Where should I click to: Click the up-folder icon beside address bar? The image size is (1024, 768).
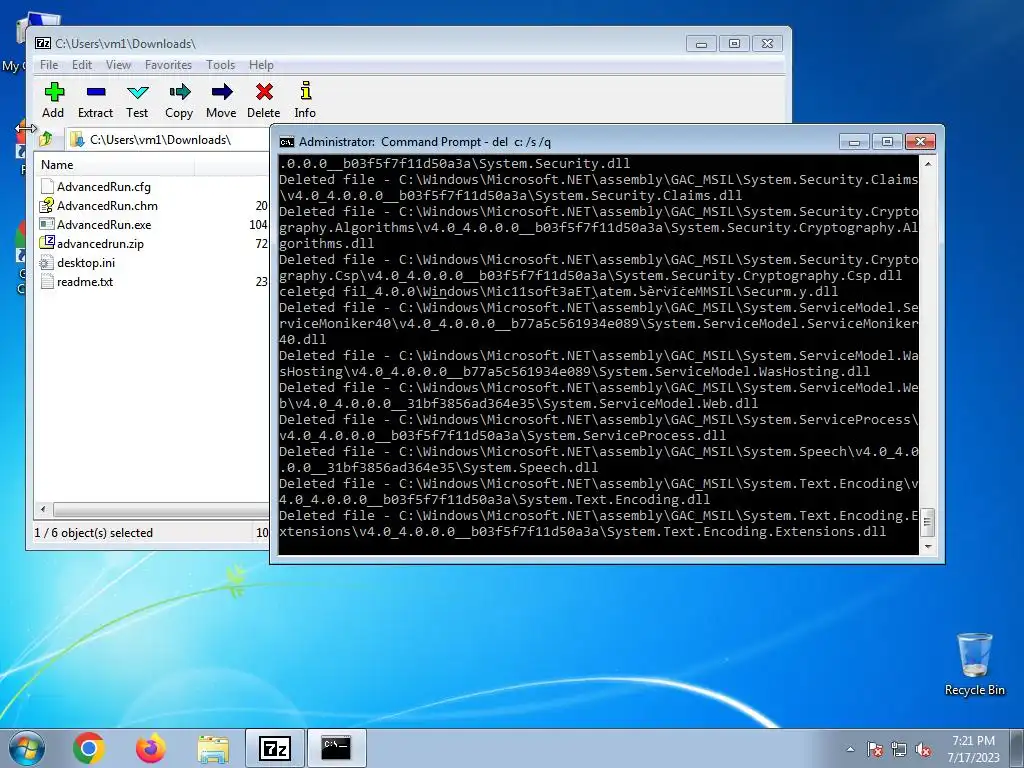point(46,139)
